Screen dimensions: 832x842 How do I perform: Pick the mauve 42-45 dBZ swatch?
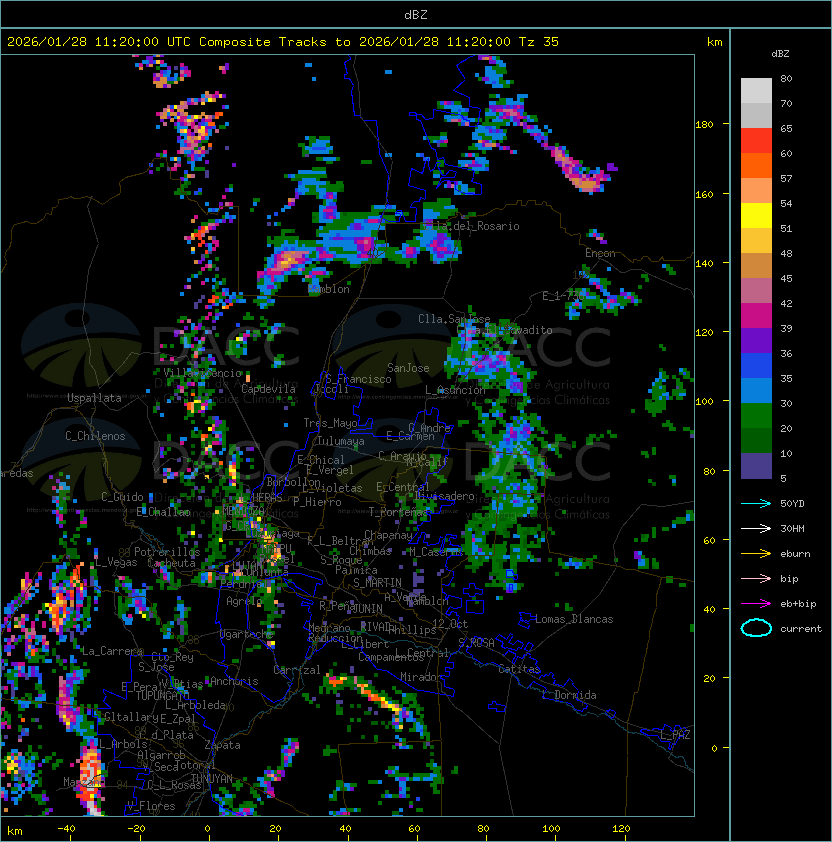tap(756, 291)
